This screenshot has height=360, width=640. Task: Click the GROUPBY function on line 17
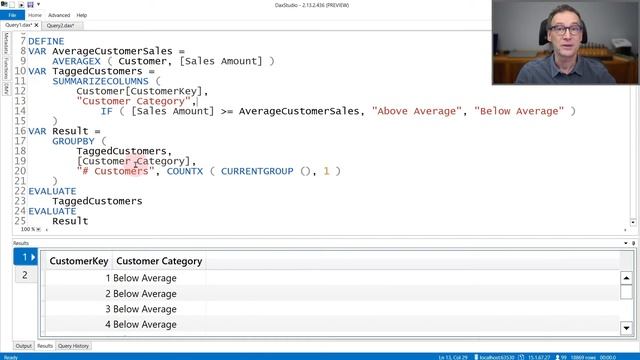(73, 141)
